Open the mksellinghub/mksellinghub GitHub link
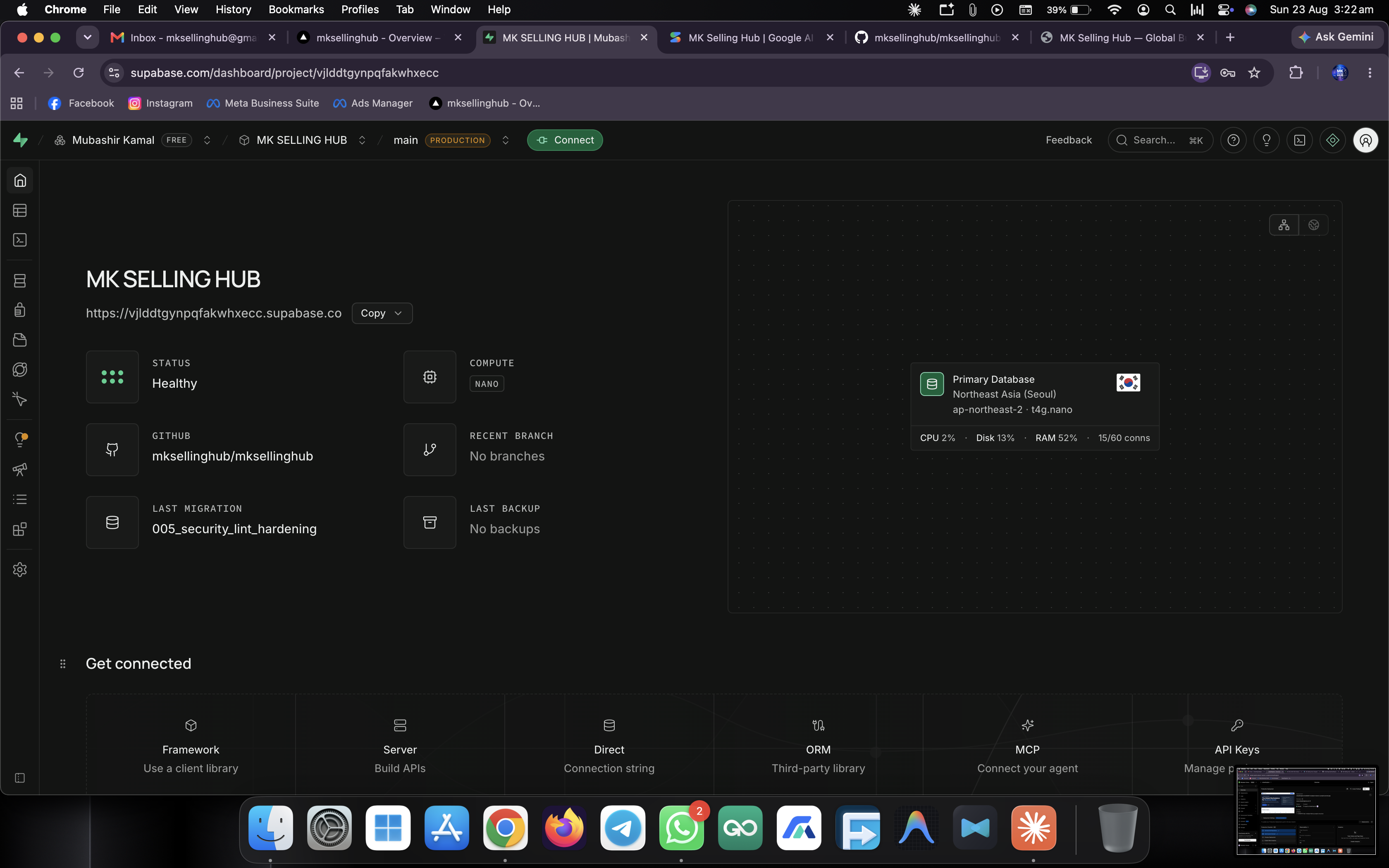The height and width of the screenshot is (868, 1389). click(x=232, y=456)
